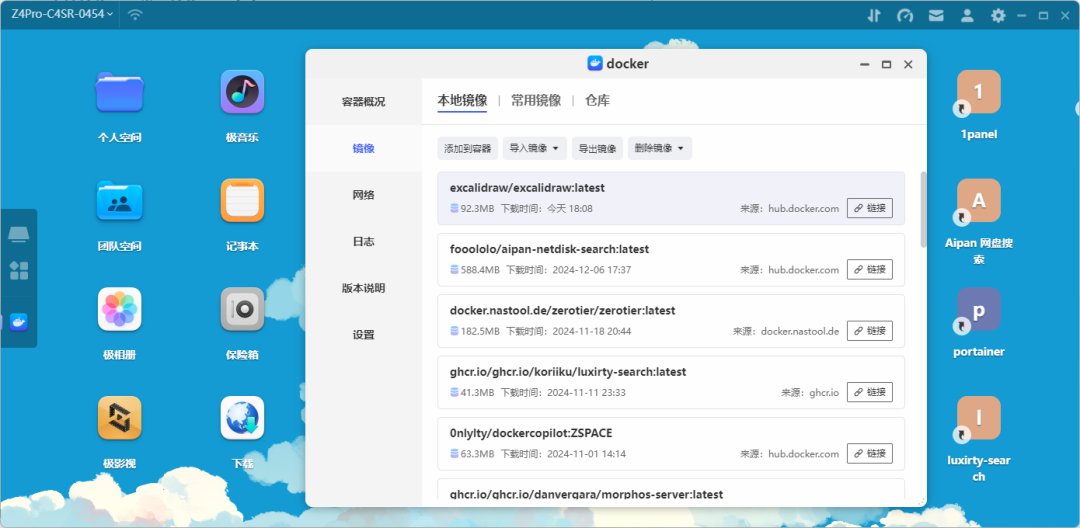Maximize the docker window
This screenshot has width=1080, height=528.
(x=886, y=64)
